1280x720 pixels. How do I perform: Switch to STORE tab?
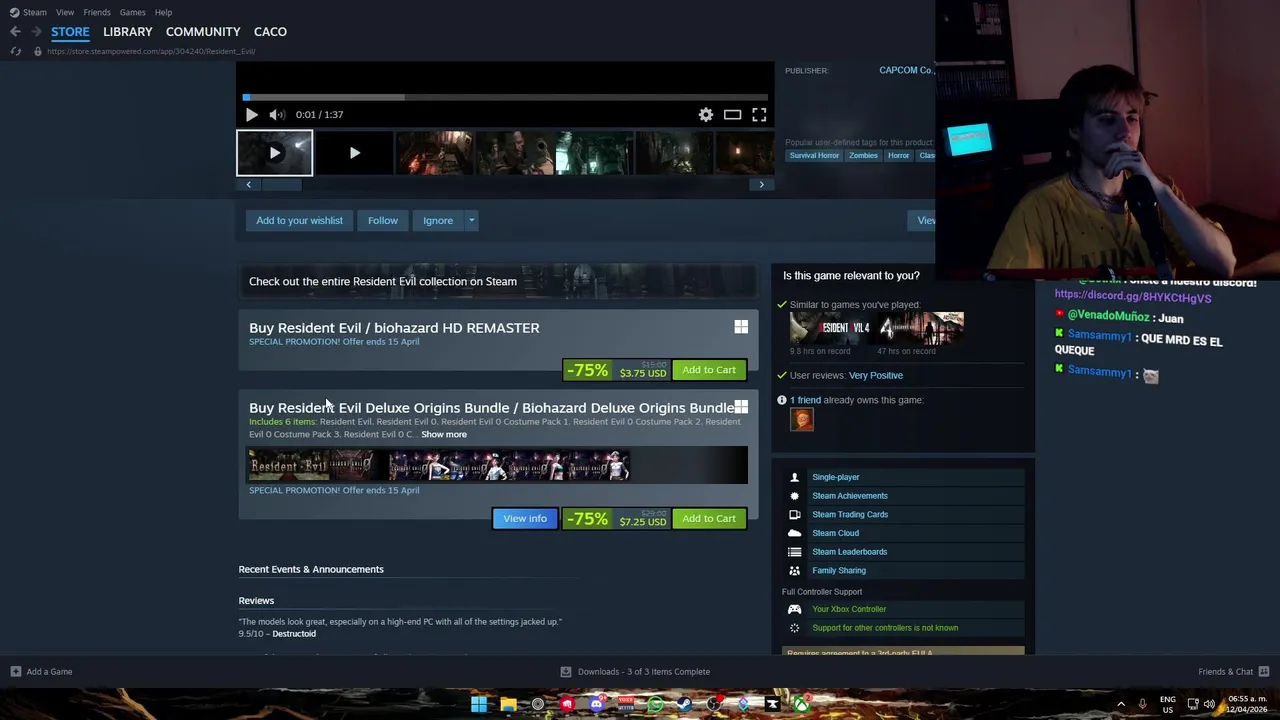pos(70,32)
